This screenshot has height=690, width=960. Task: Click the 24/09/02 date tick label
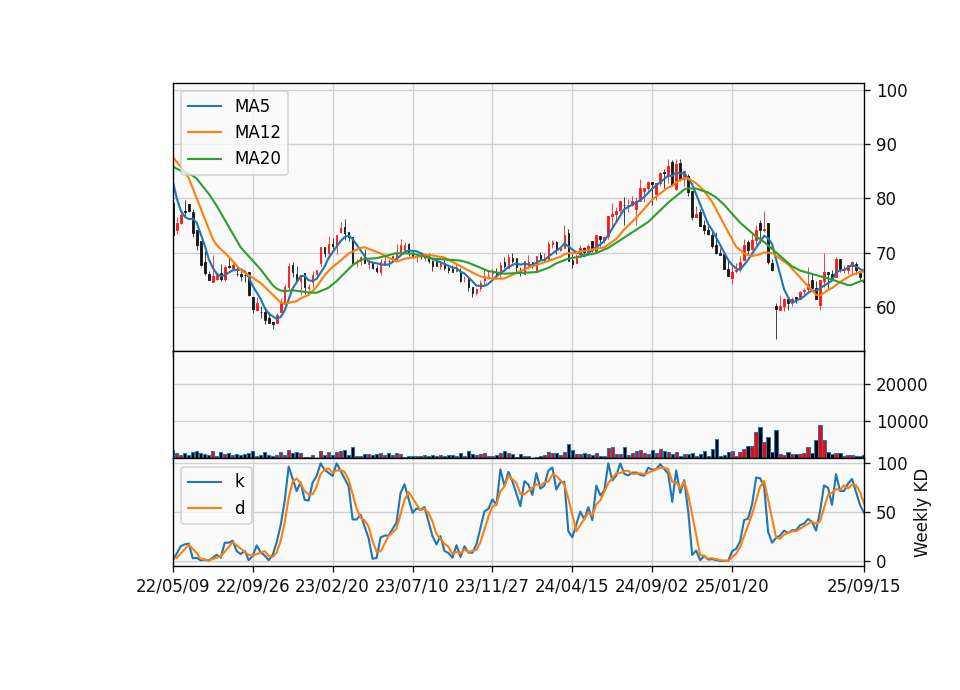tap(651, 586)
